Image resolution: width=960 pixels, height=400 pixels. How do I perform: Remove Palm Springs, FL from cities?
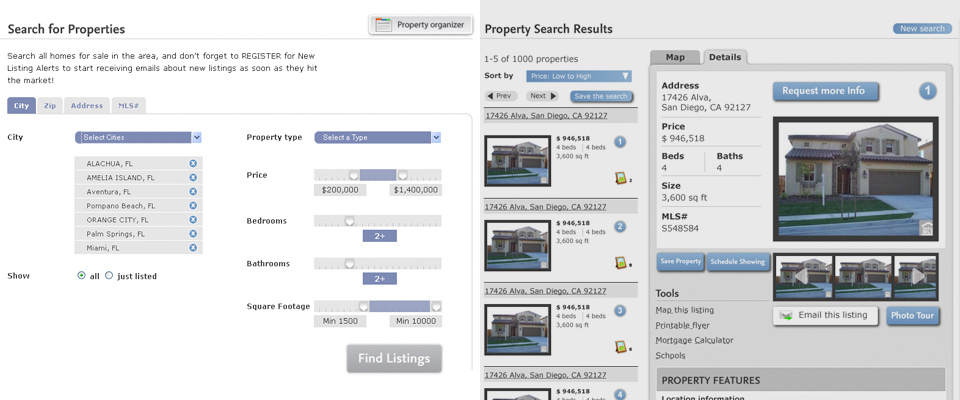click(x=193, y=233)
